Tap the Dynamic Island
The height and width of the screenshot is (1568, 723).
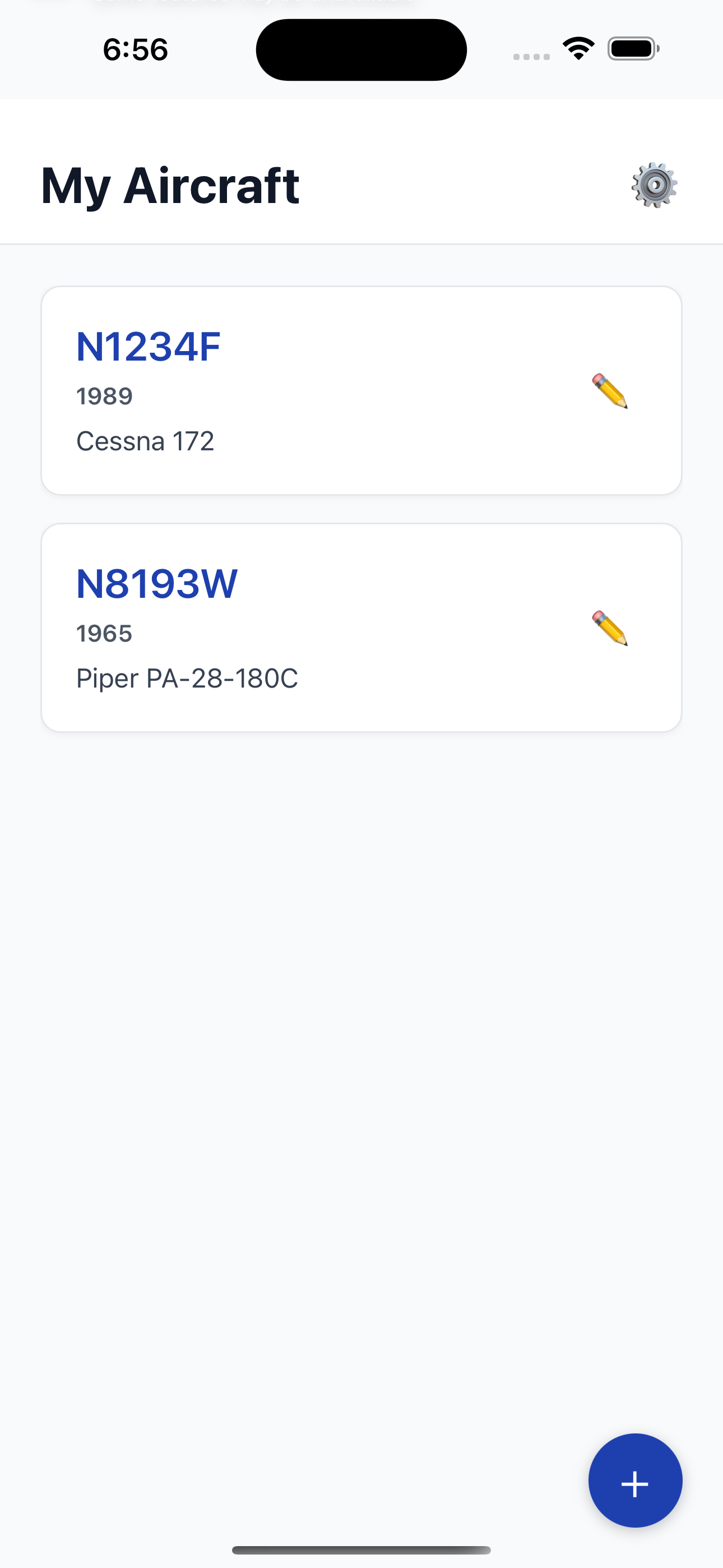(x=361, y=50)
